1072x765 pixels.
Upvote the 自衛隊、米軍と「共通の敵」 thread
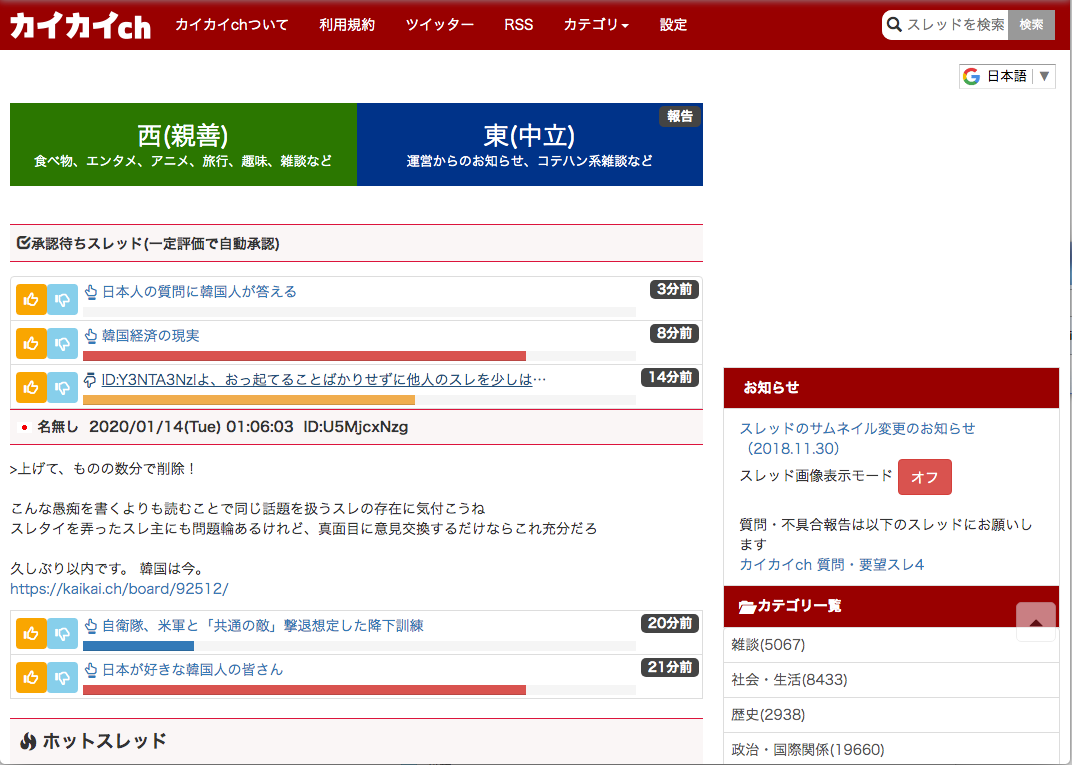pyautogui.click(x=31, y=633)
